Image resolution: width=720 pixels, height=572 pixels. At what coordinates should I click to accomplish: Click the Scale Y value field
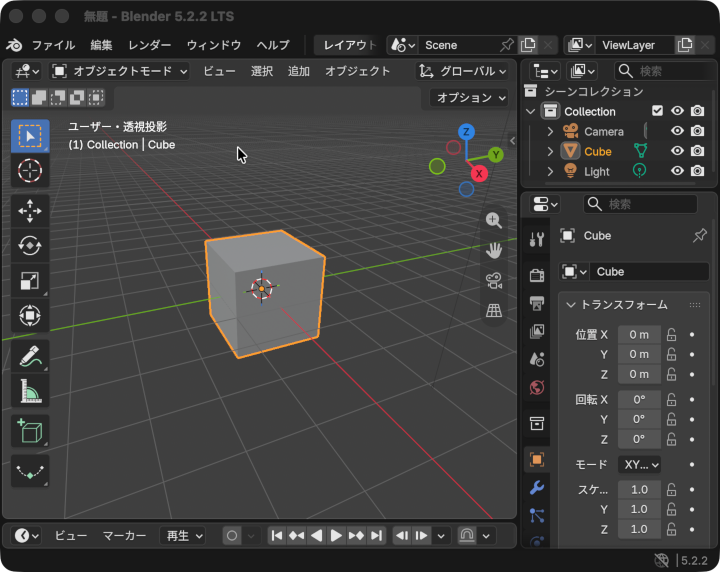tap(639, 509)
